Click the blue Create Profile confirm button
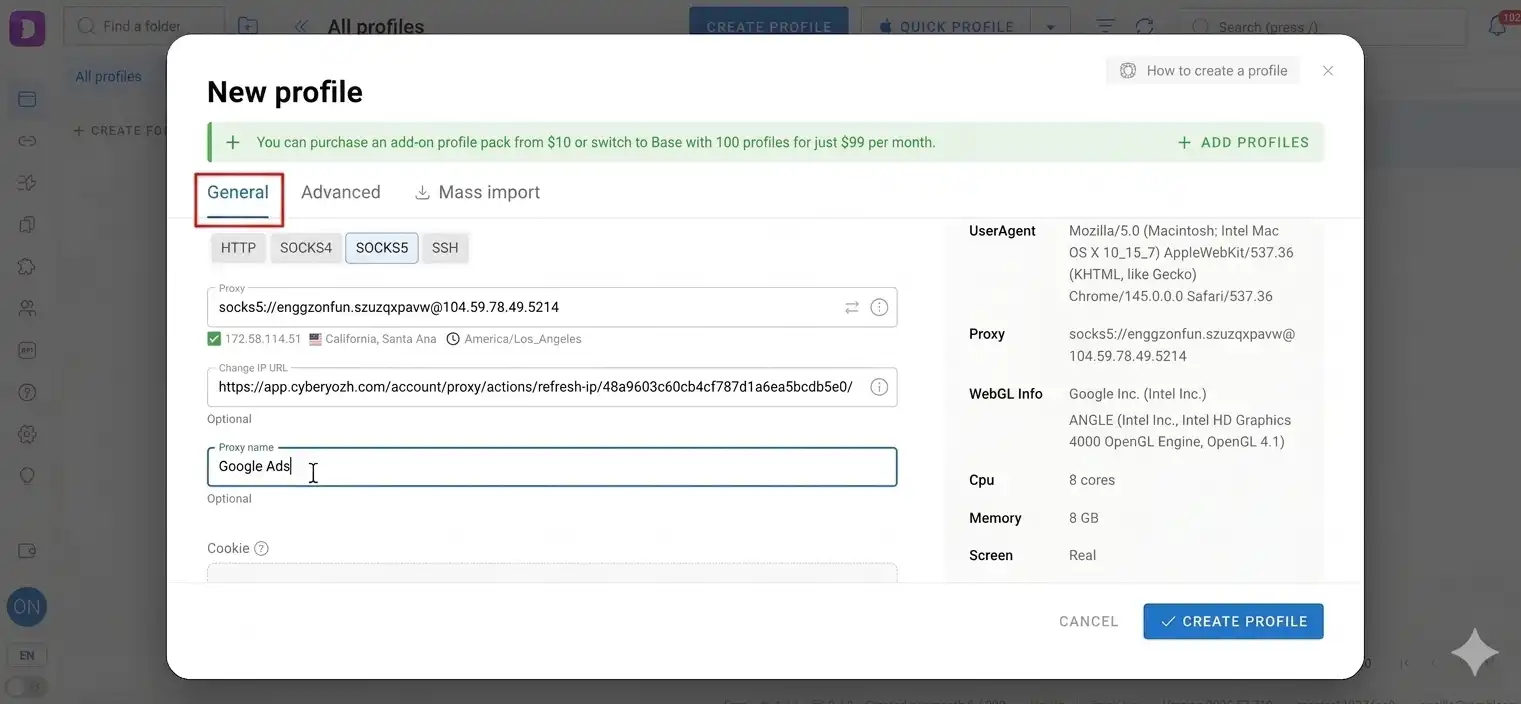 point(1233,621)
